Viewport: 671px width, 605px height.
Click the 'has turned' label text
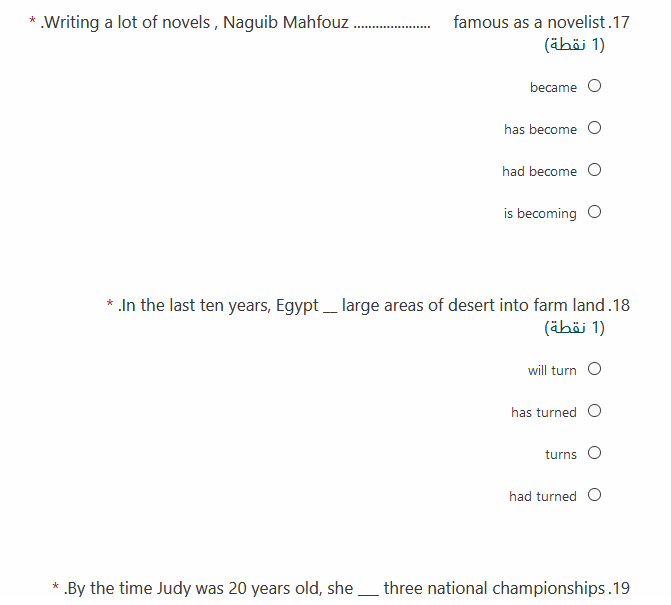coord(544,412)
